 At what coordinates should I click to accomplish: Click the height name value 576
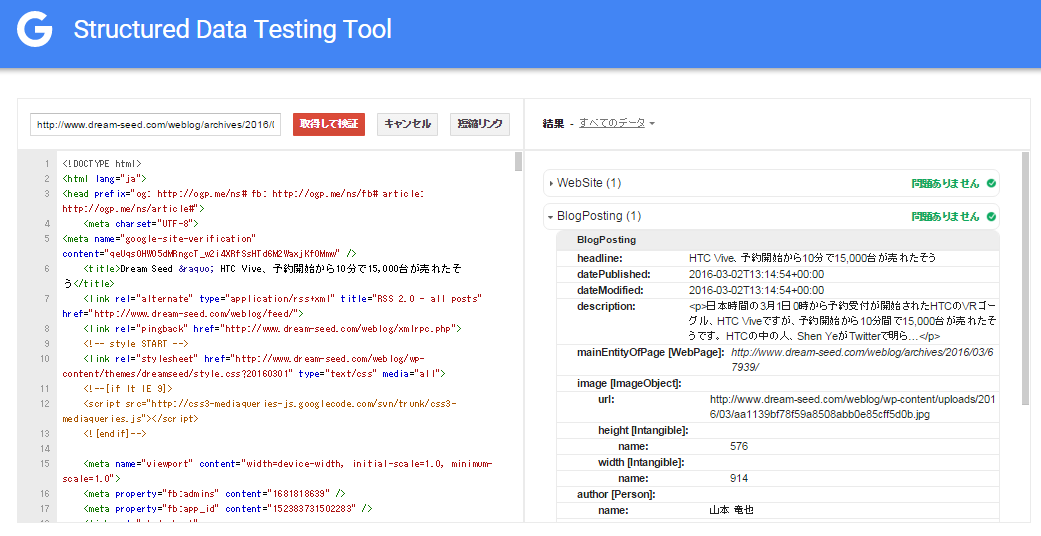coord(739,446)
